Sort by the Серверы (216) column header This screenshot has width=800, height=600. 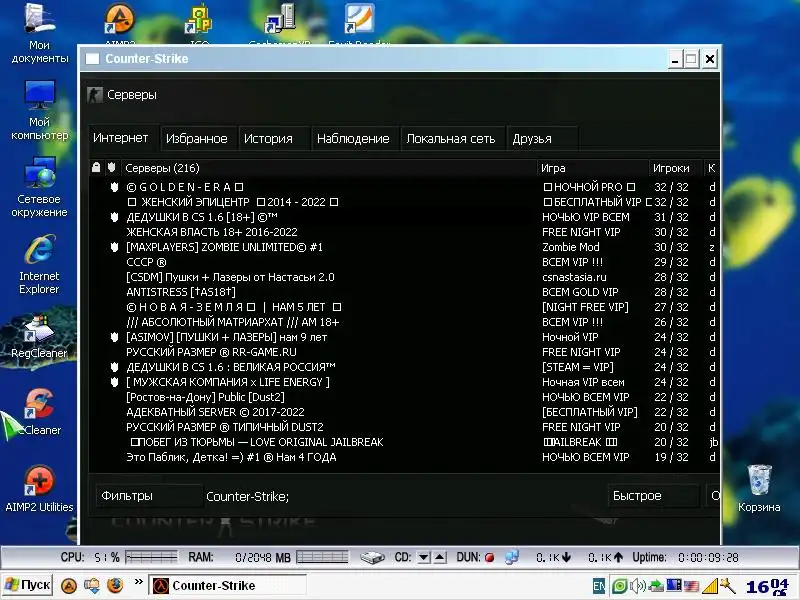coord(328,168)
